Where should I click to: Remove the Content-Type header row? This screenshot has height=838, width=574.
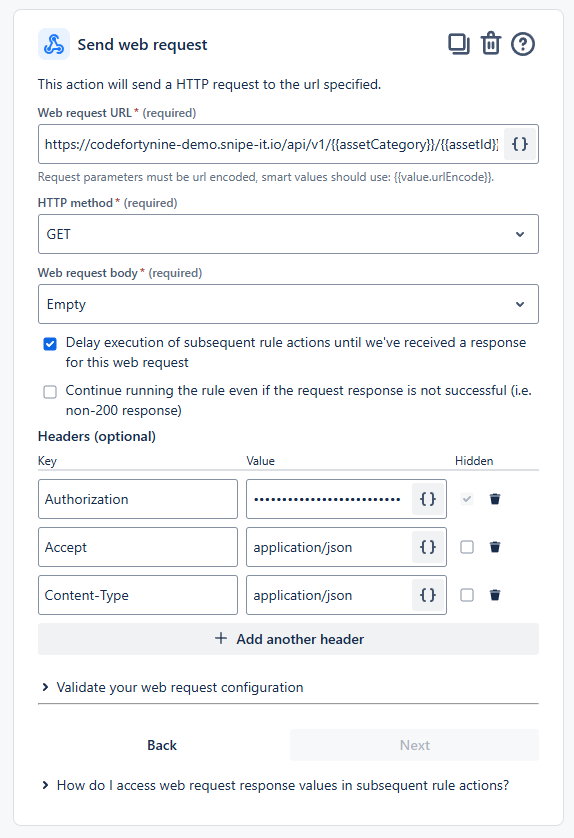click(495, 595)
